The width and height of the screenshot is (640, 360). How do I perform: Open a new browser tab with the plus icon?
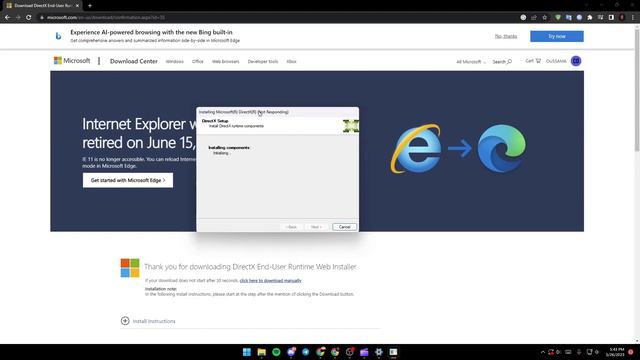coord(90,6)
